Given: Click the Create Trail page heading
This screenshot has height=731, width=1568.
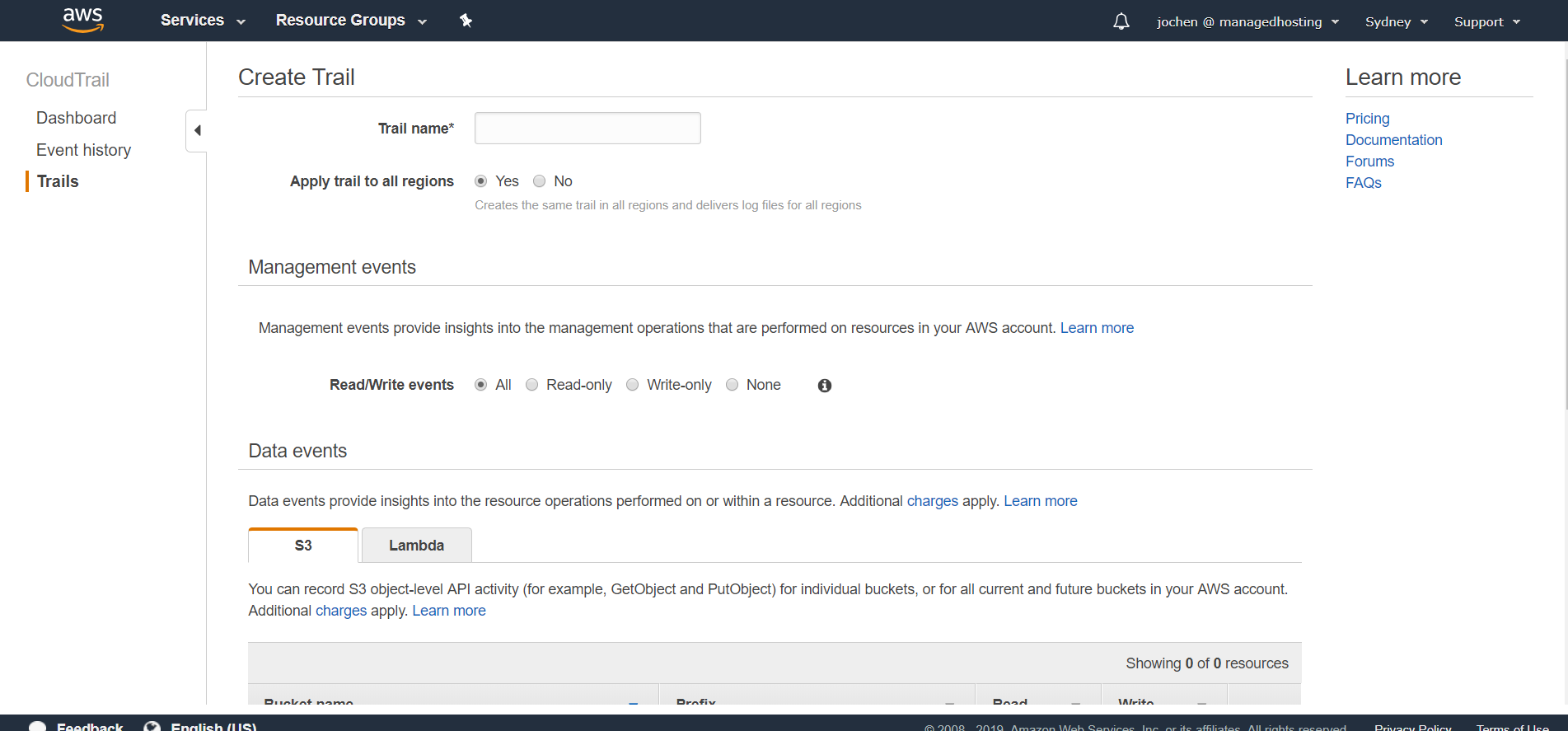Looking at the screenshot, I should (x=297, y=77).
